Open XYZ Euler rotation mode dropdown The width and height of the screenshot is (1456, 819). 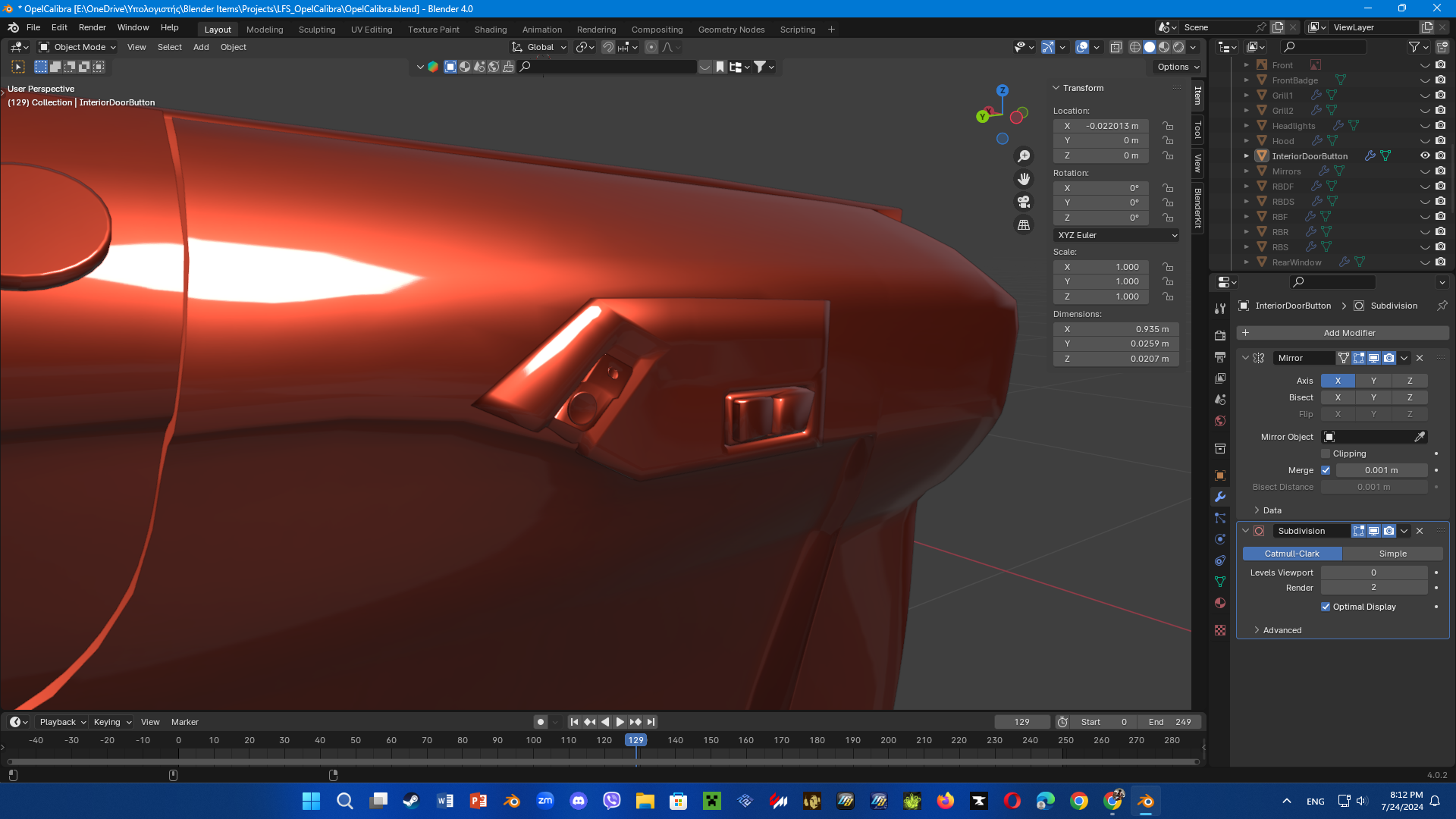tap(1116, 235)
